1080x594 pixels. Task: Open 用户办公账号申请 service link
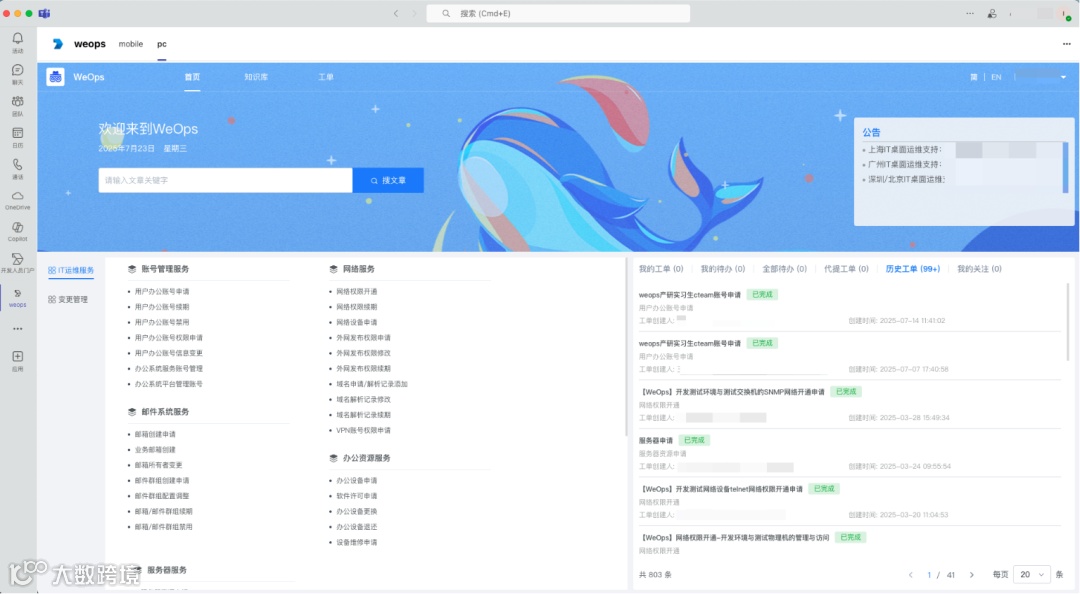[162, 291]
